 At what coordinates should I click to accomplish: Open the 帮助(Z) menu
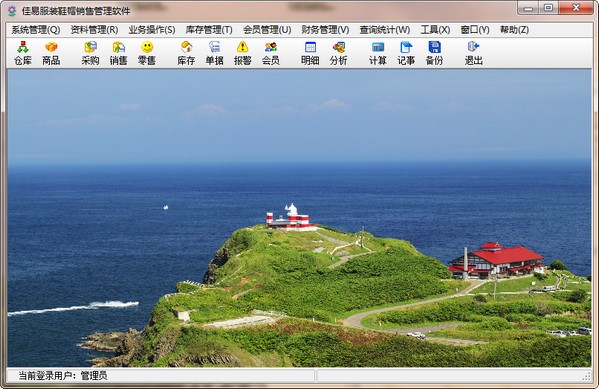pos(515,30)
